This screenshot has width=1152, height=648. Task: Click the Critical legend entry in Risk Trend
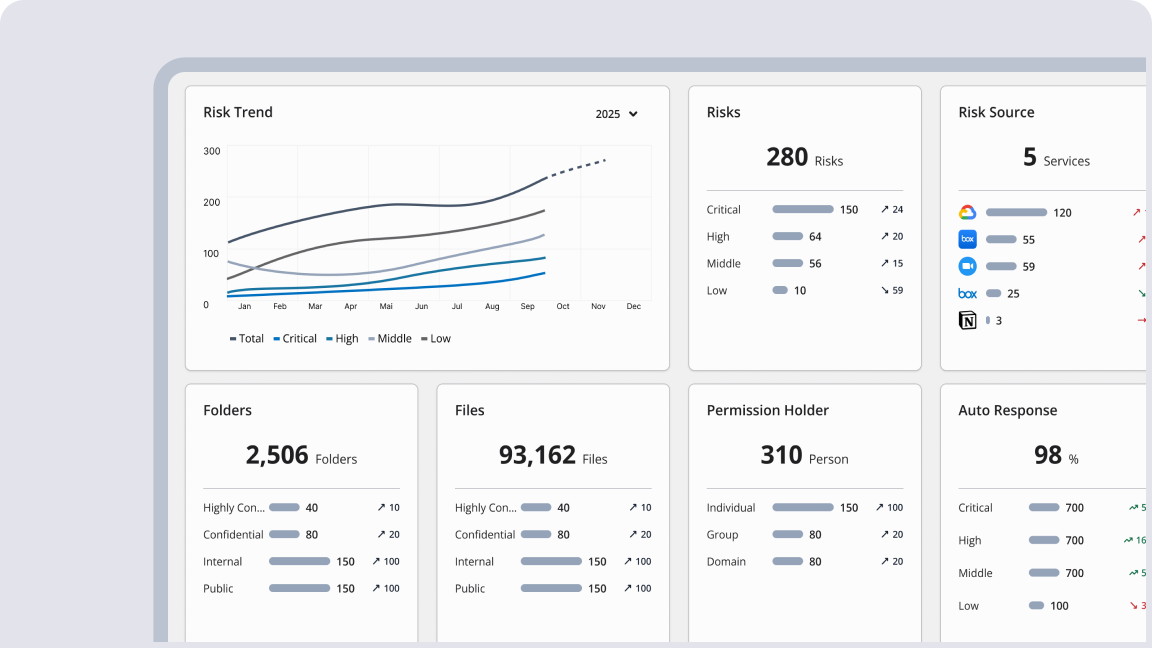295,339
